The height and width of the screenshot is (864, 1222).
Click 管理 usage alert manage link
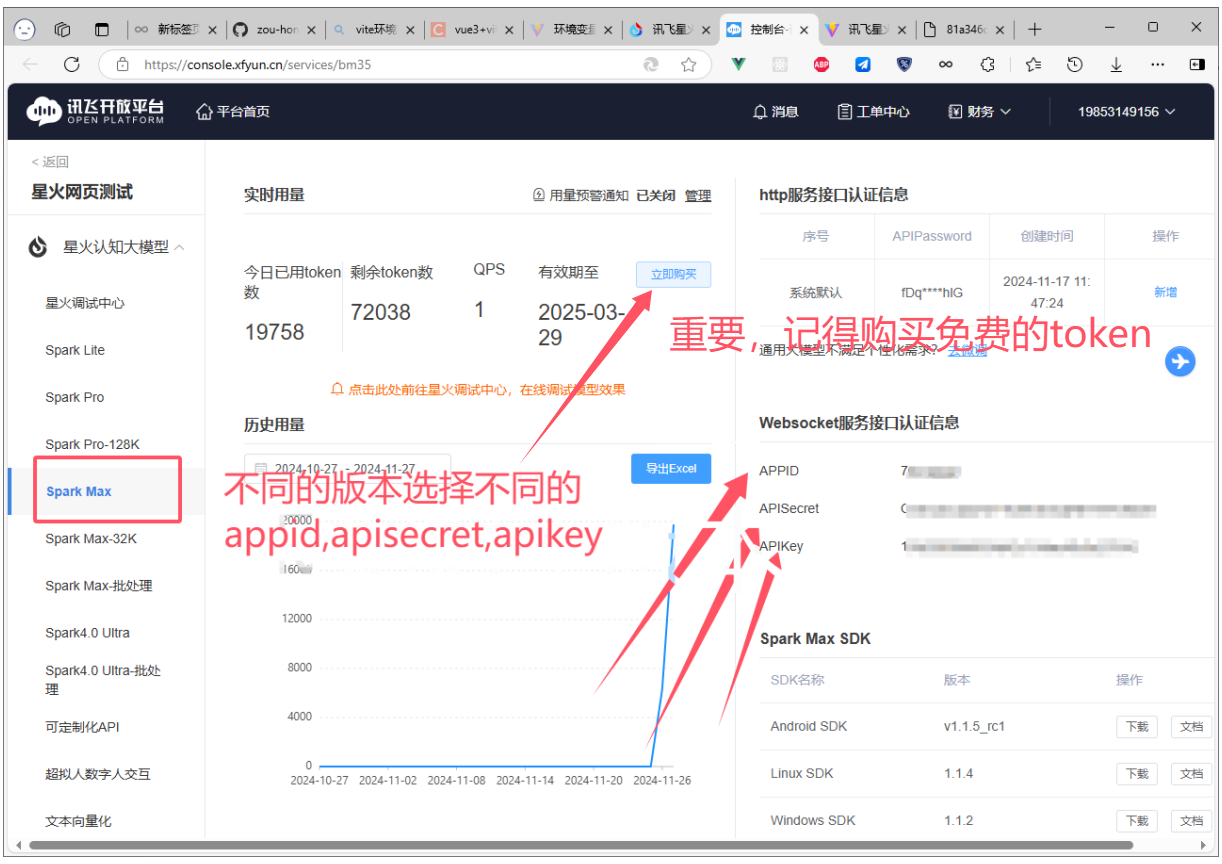698,196
